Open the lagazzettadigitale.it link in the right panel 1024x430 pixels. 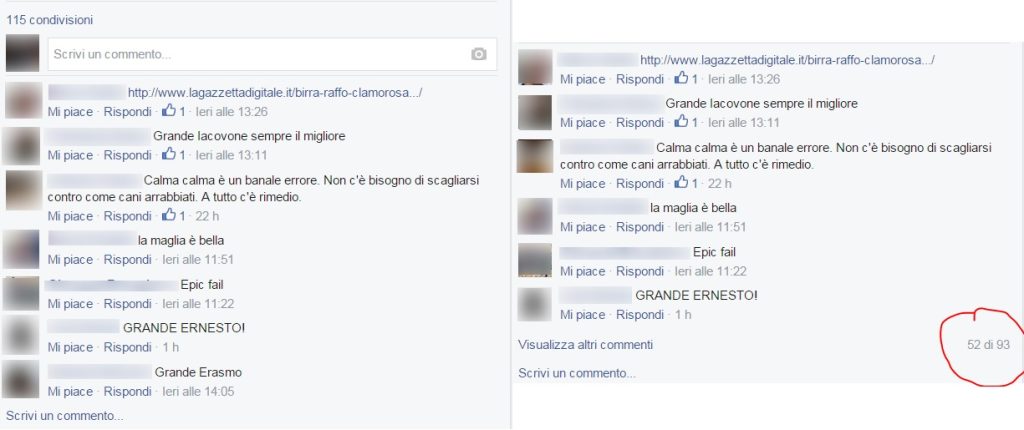[x=788, y=60]
